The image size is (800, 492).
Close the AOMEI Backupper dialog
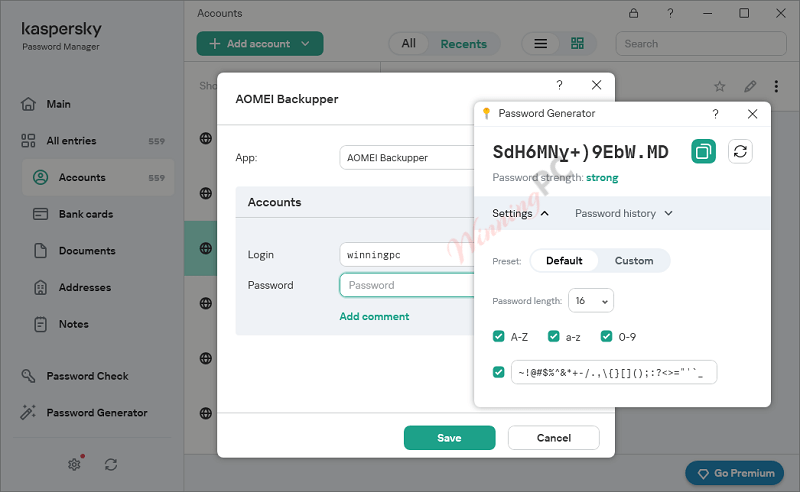coord(596,85)
